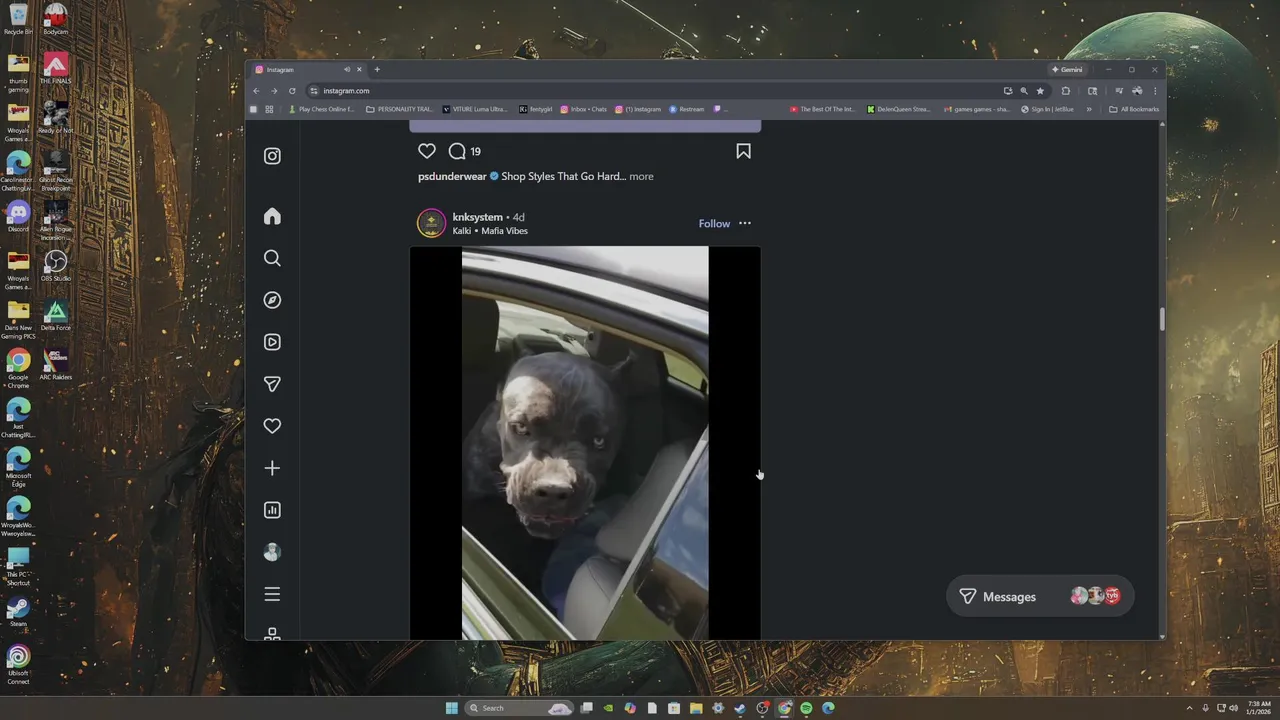Click the dog video in the post
Viewport: 1280px width, 720px height.
point(585,443)
